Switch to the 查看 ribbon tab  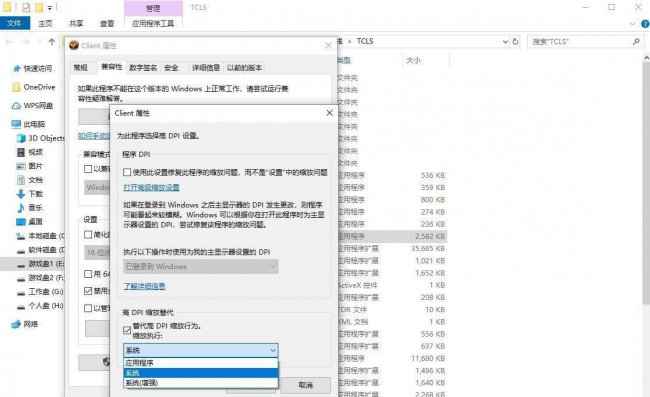coord(107,24)
